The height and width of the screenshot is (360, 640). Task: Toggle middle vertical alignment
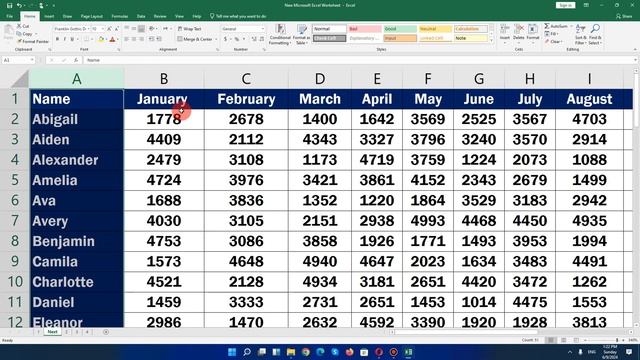(x=134, y=29)
